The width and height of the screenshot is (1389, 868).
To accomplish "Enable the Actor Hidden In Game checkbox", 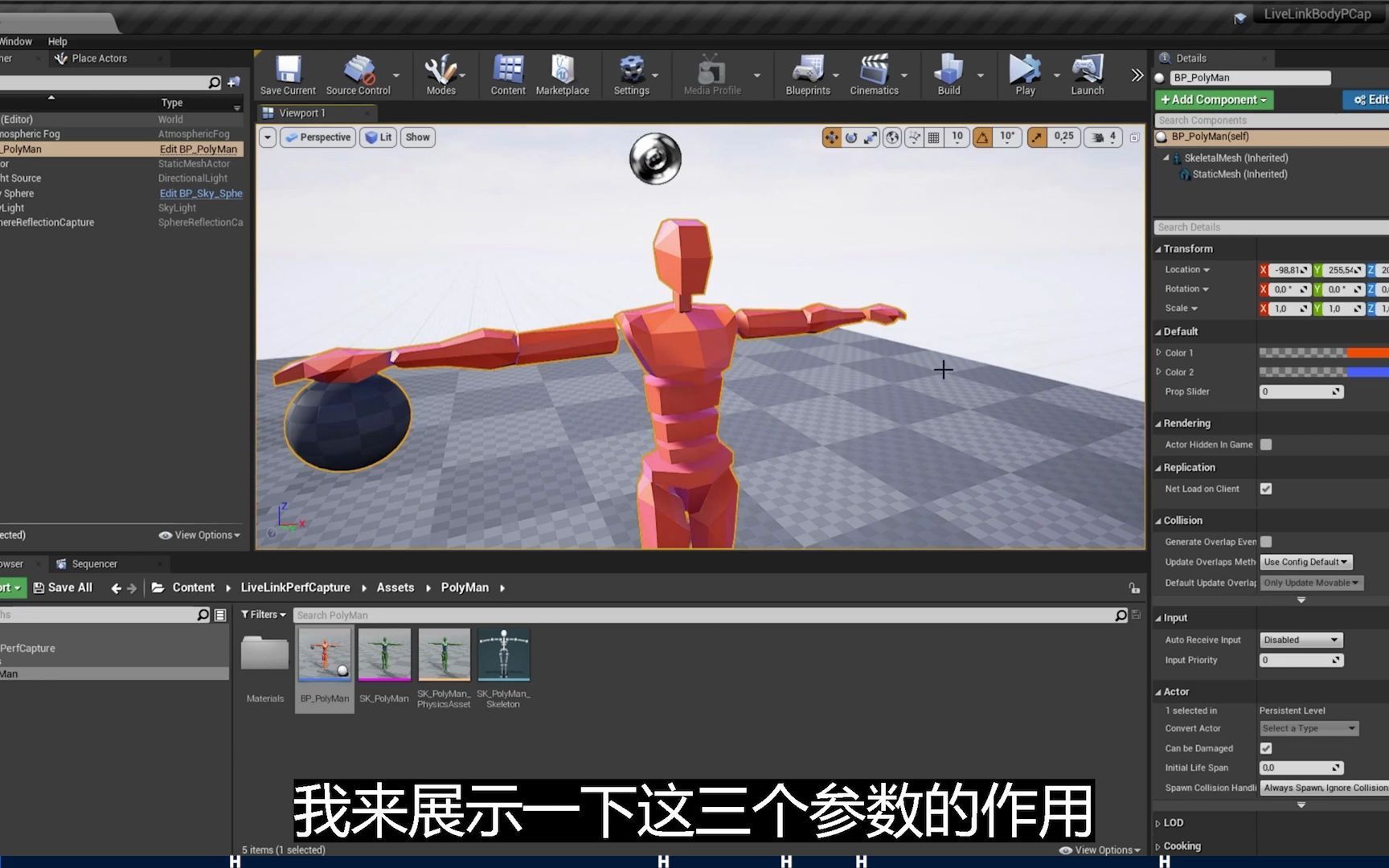I will pos(1266,444).
